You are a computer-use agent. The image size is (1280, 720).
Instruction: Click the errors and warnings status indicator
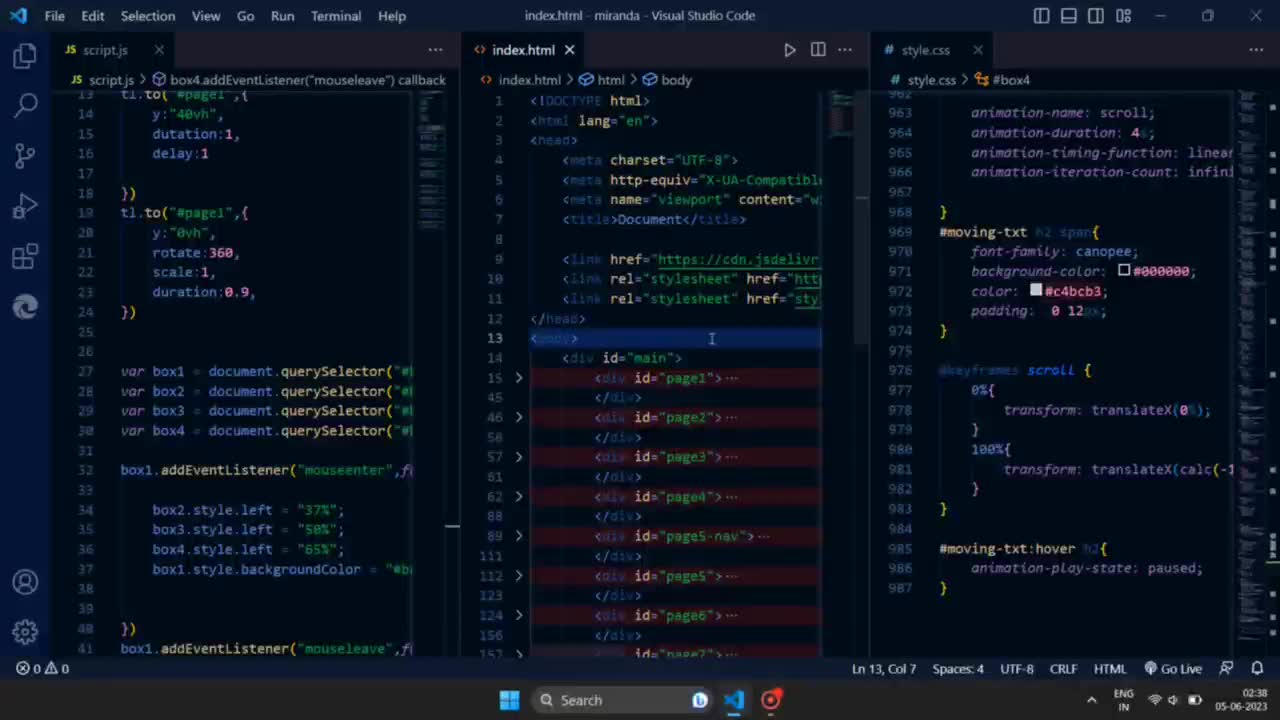[x=42, y=669]
